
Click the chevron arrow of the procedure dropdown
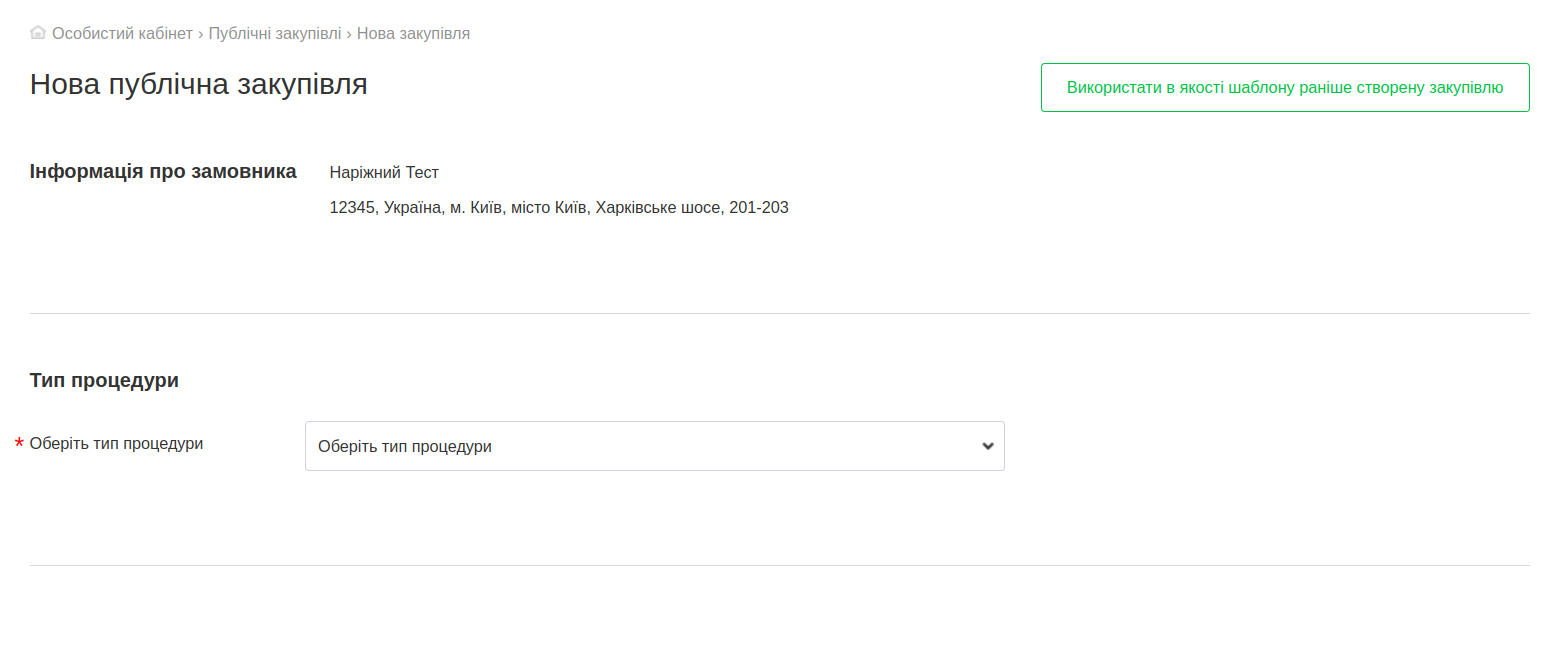pos(987,446)
